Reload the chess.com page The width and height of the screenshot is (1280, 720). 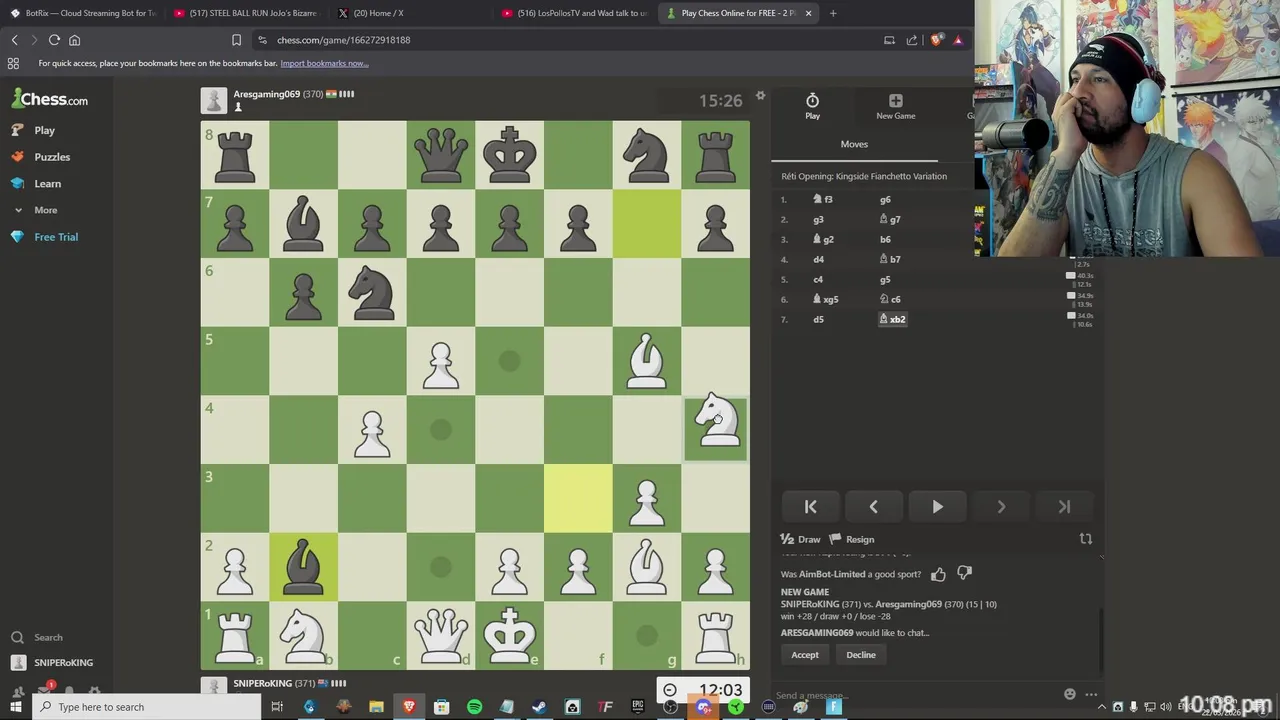[54, 40]
